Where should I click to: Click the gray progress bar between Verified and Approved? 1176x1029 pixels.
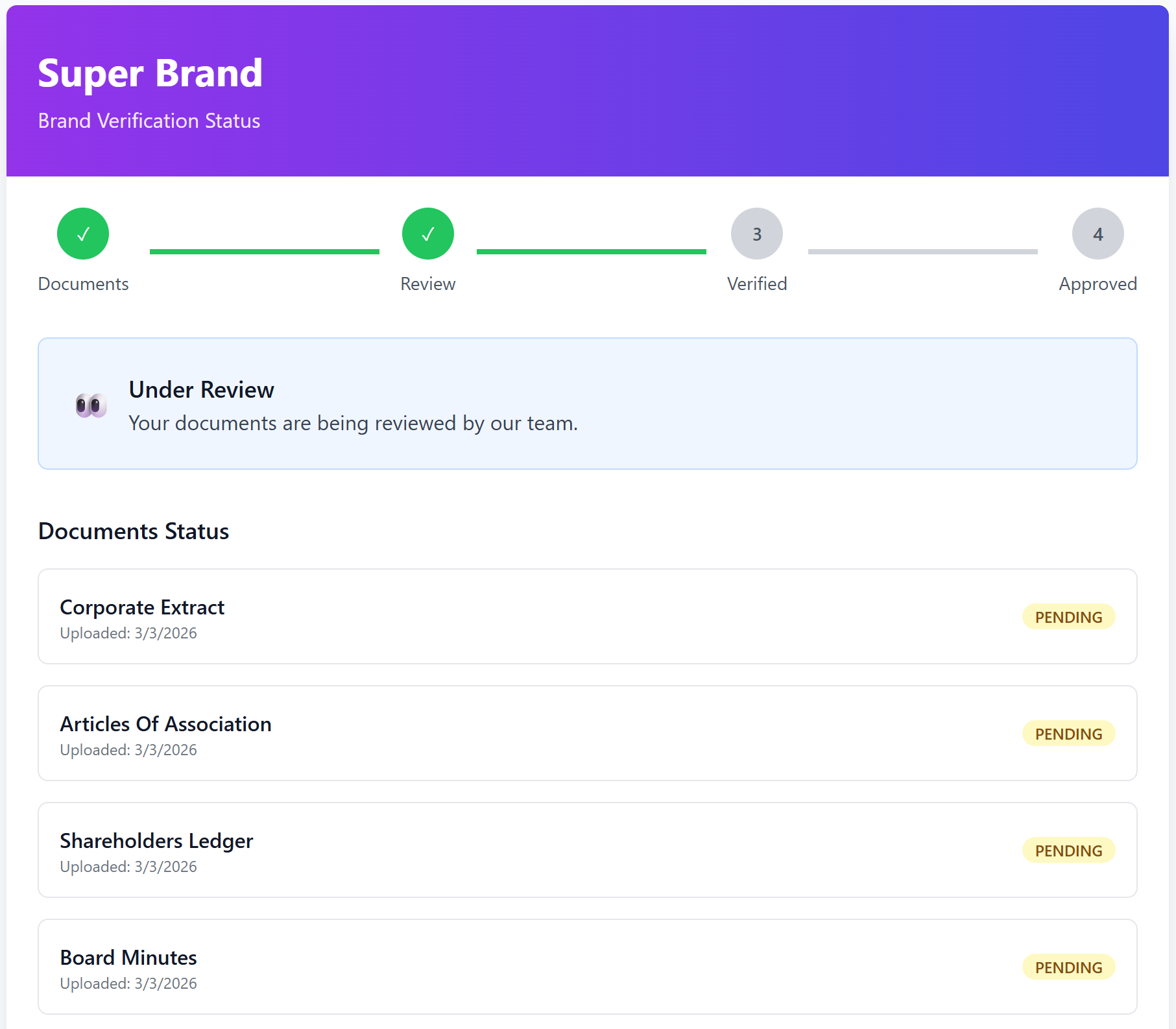coord(923,252)
